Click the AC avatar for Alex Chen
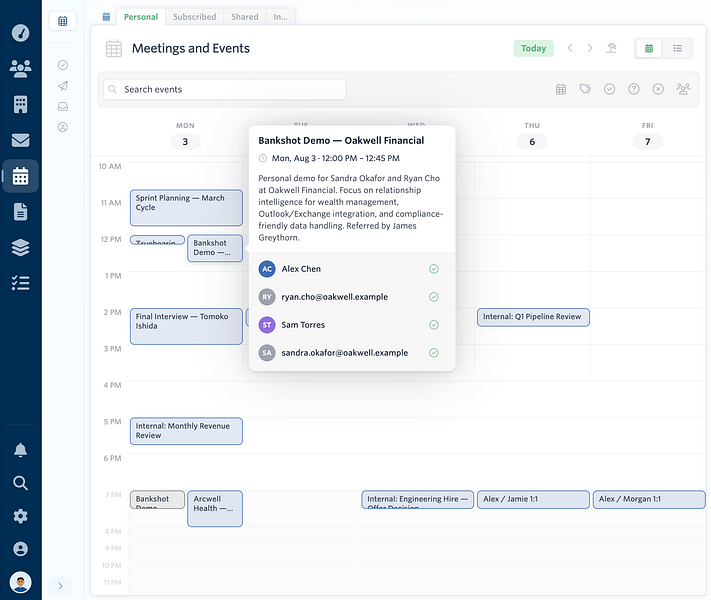This screenshot has width=711, height=600. pyautogui.click(x=267, y=269)
